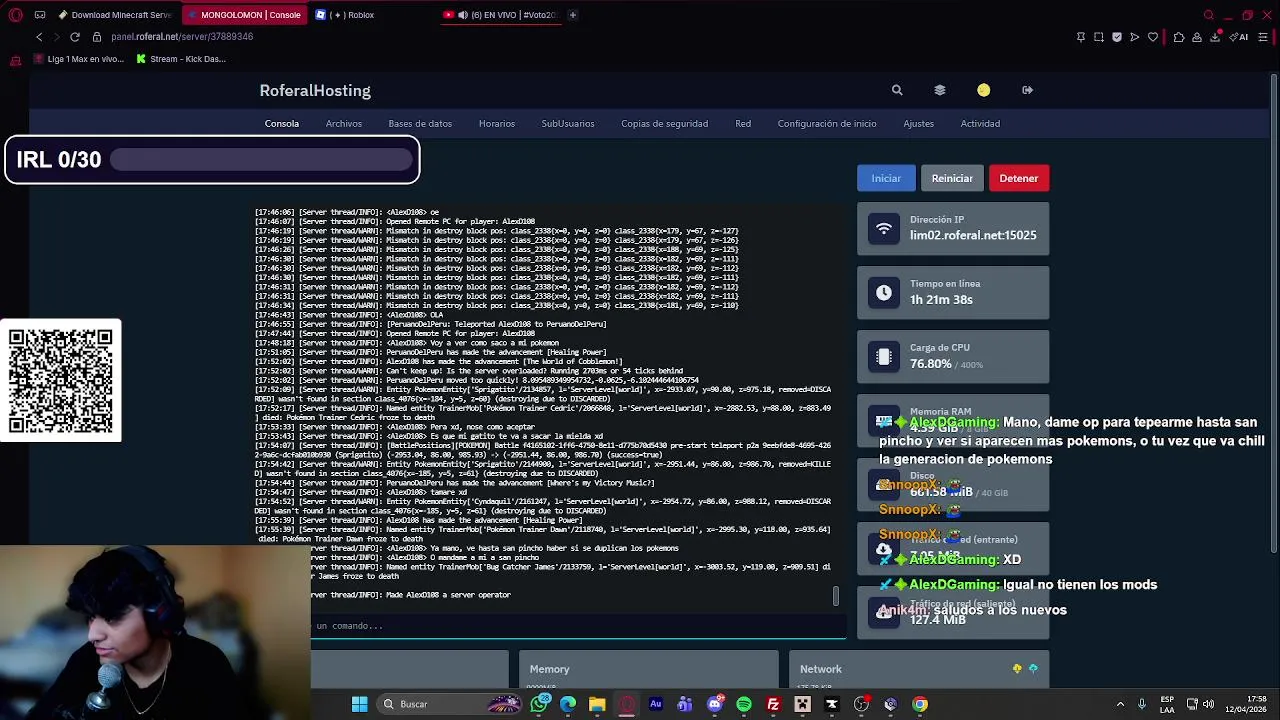Switch to Download Minecraft Server tab
This screenshot has height=720, width=1280.
pyautogui.click(x=115, y=15)
